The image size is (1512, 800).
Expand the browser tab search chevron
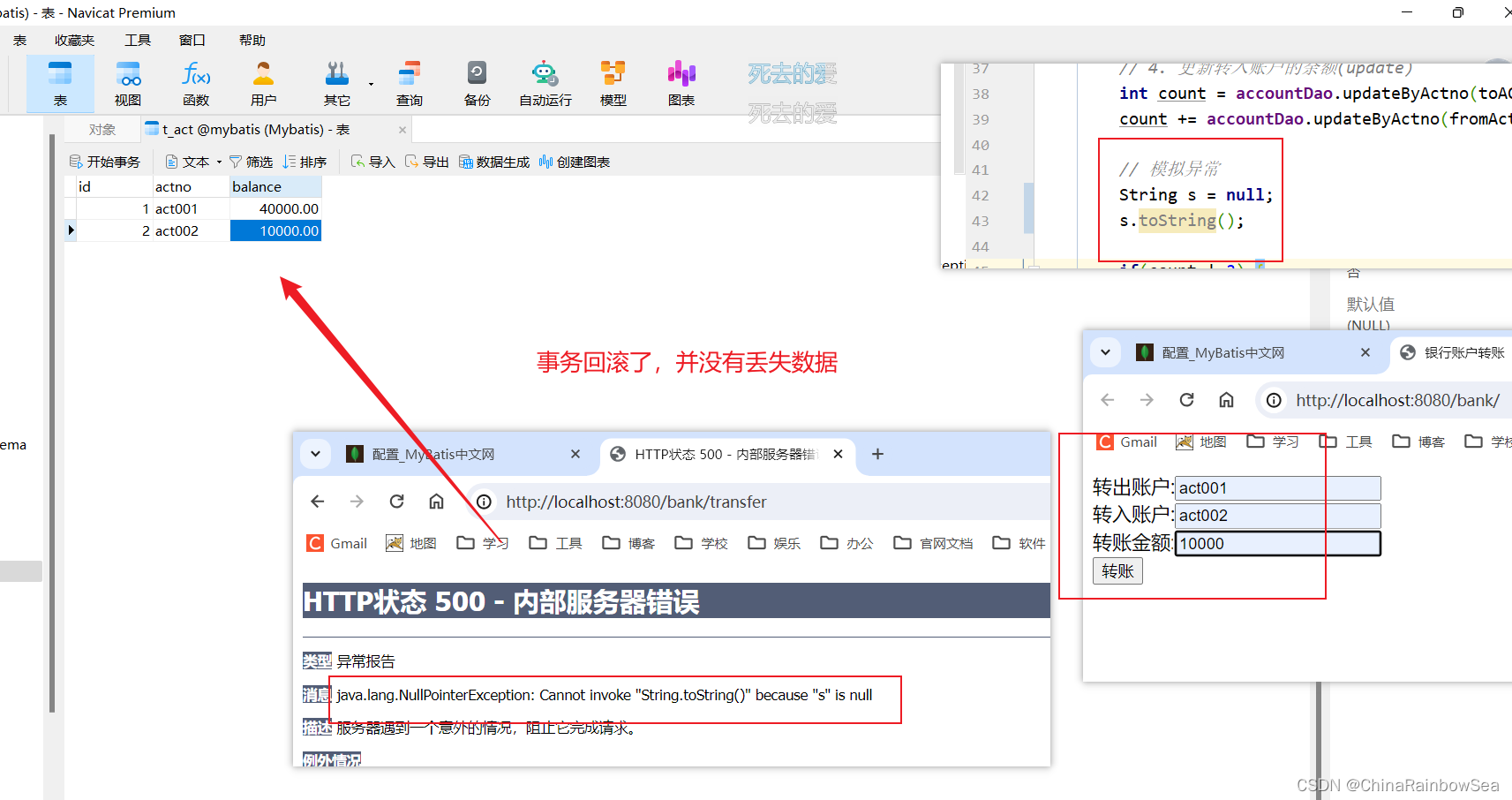pos(315,454)
